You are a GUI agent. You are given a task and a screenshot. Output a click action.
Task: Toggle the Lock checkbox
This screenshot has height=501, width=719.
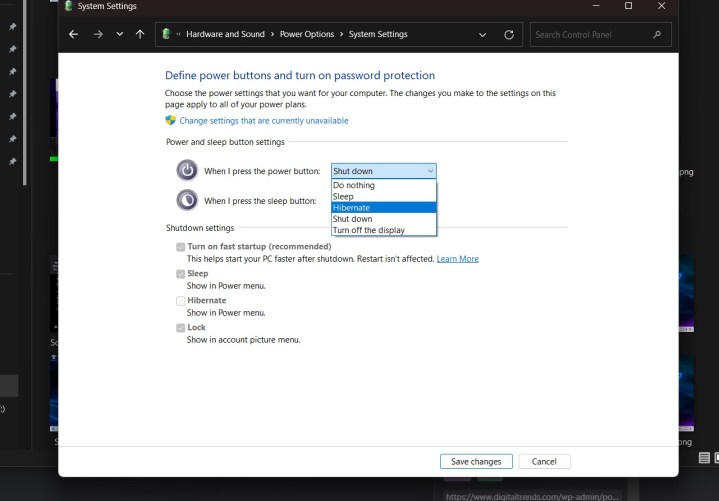point(180,327)
